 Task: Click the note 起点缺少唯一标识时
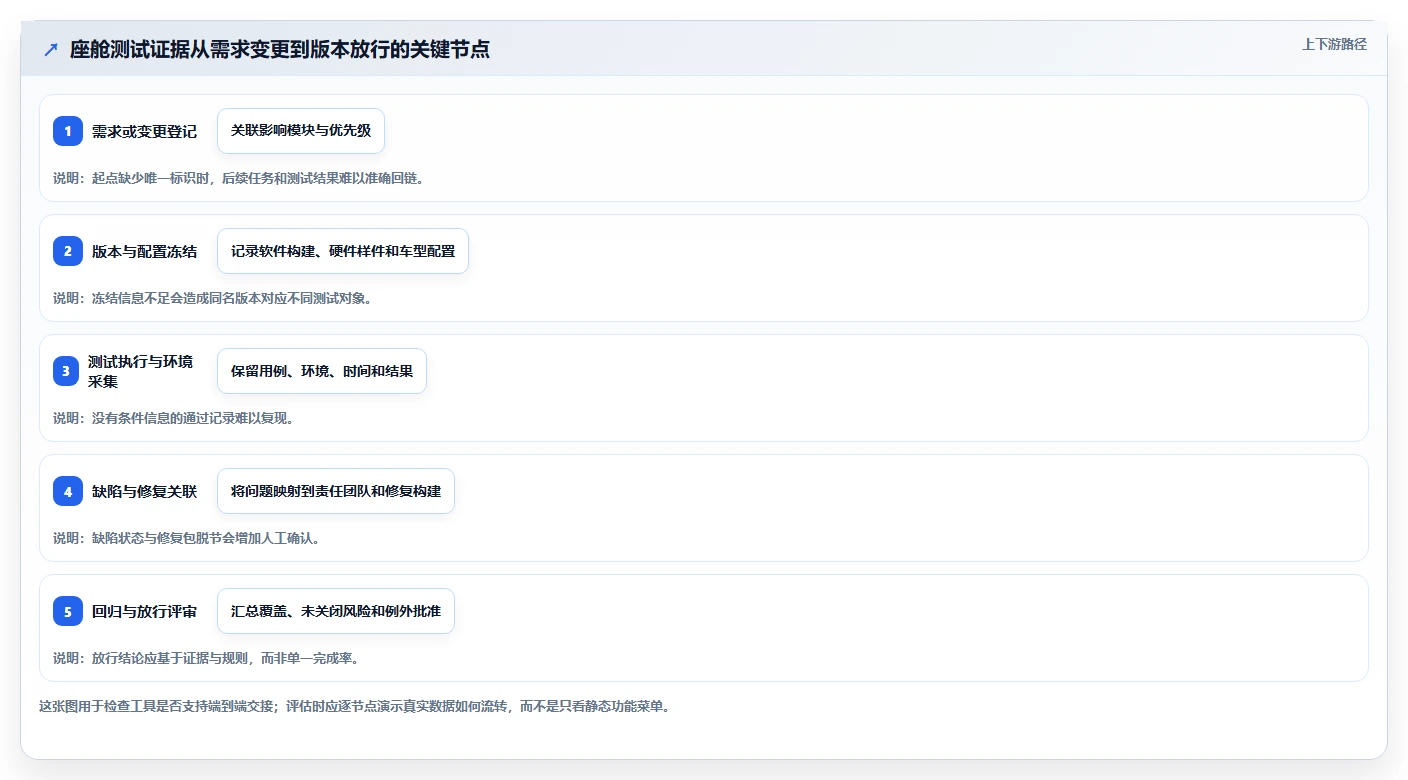point(238,178)
